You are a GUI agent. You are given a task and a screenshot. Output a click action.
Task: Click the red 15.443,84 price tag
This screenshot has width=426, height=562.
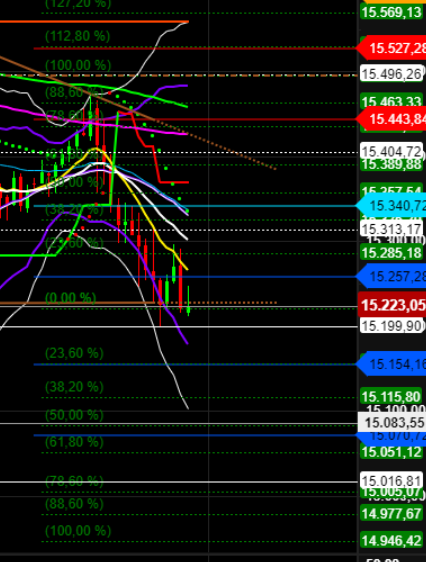tap(391, 119)
